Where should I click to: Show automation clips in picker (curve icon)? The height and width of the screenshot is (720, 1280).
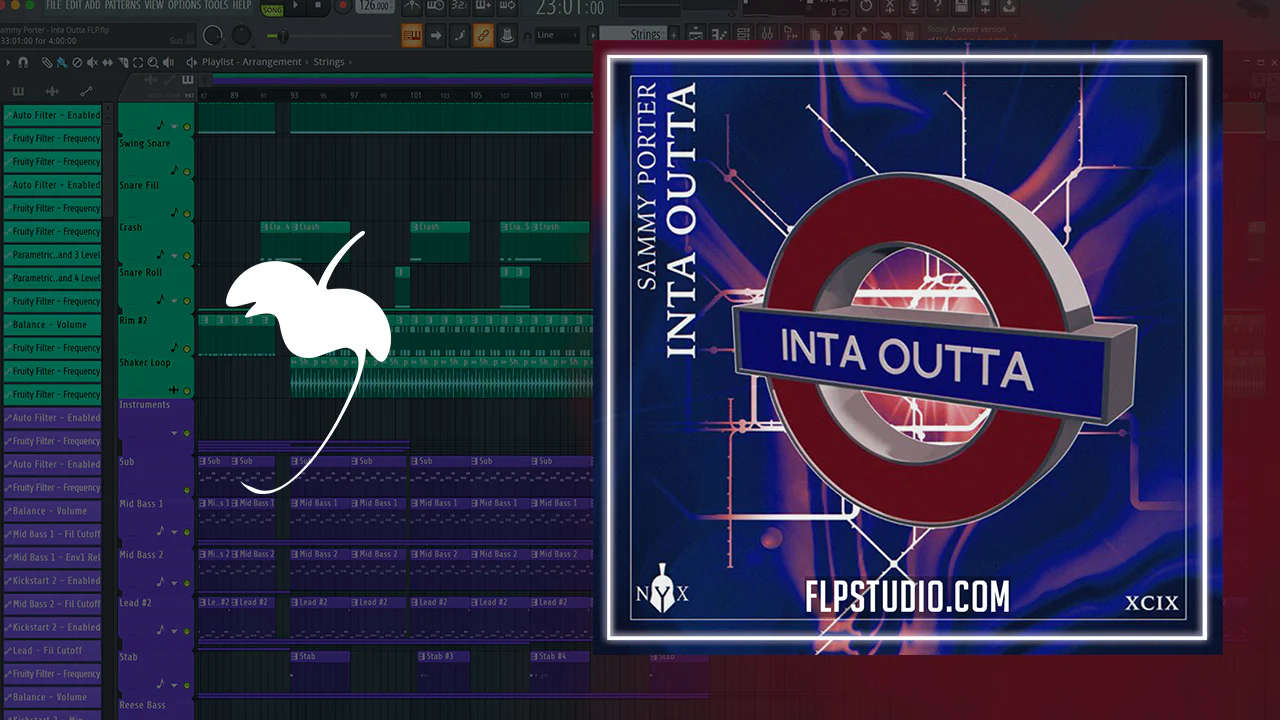point(86,92)
